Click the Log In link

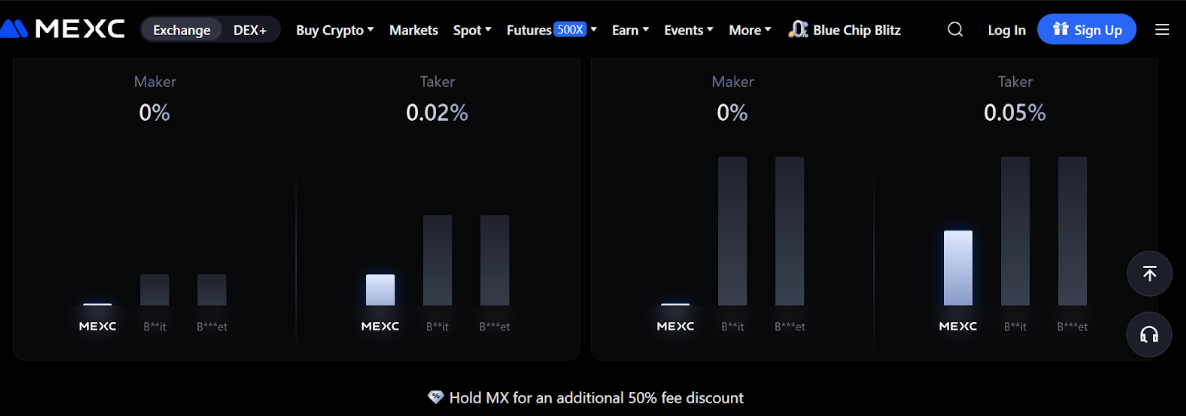point(1006,30)
